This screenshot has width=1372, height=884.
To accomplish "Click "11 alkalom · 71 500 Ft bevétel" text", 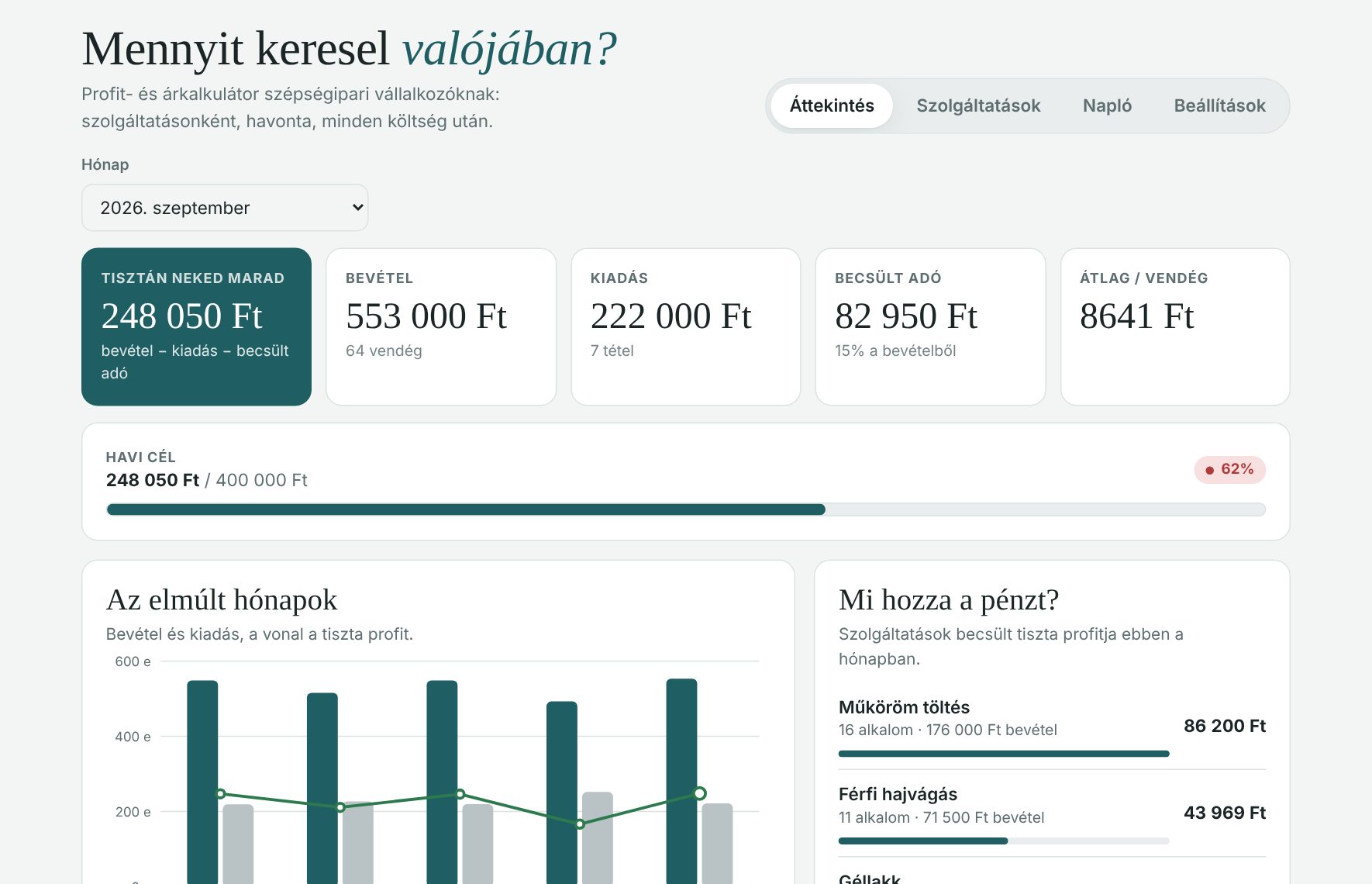I will click(x=942, y=817).
